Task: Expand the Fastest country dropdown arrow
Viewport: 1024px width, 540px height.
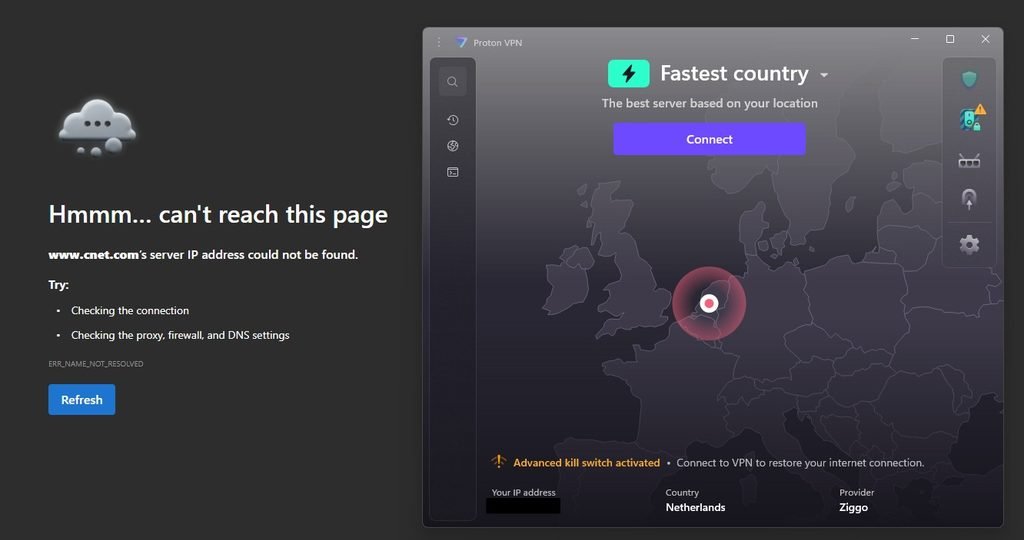Action: pos(824,75)
